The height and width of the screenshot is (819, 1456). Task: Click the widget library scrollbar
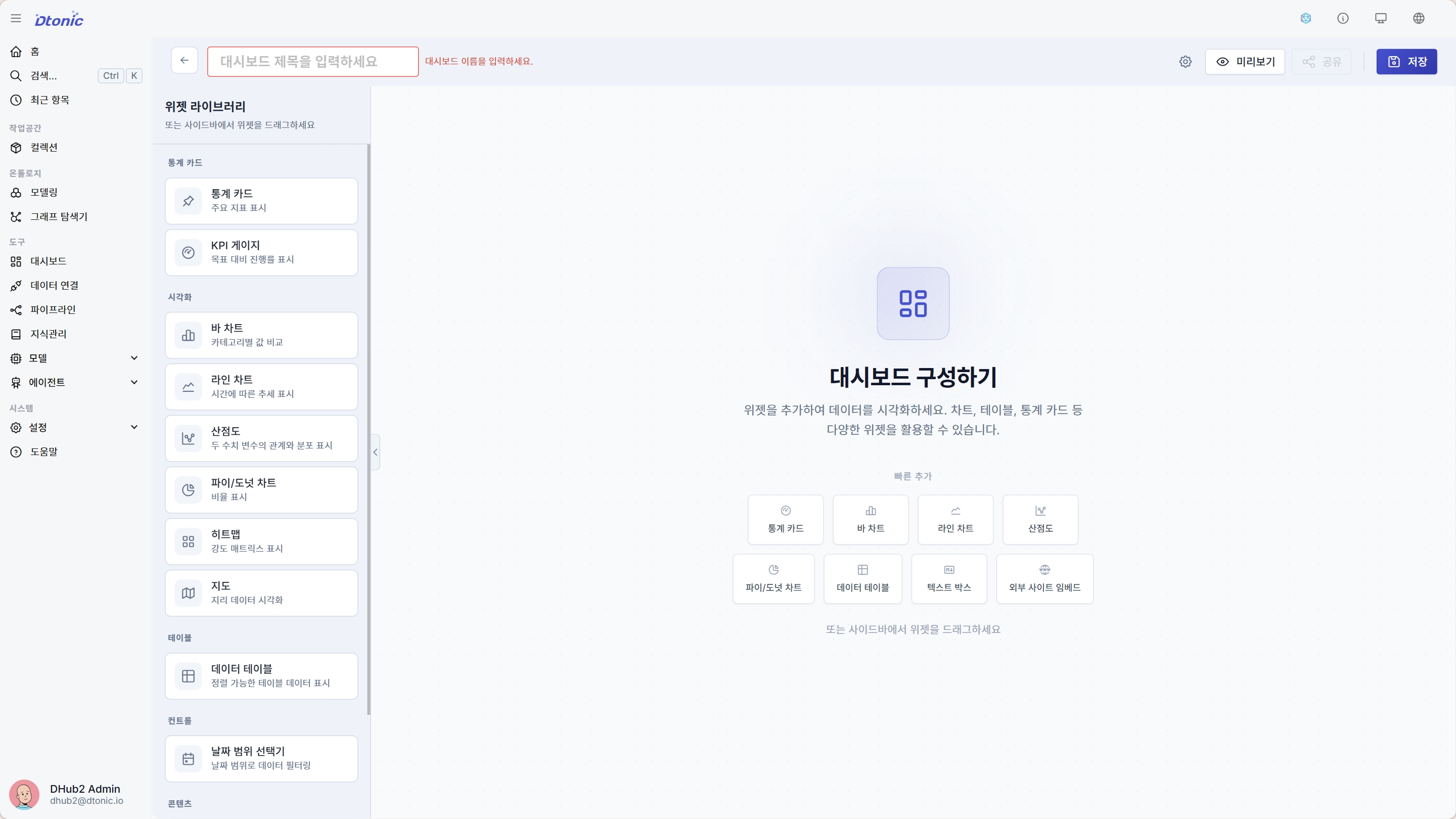pos(369,430)
